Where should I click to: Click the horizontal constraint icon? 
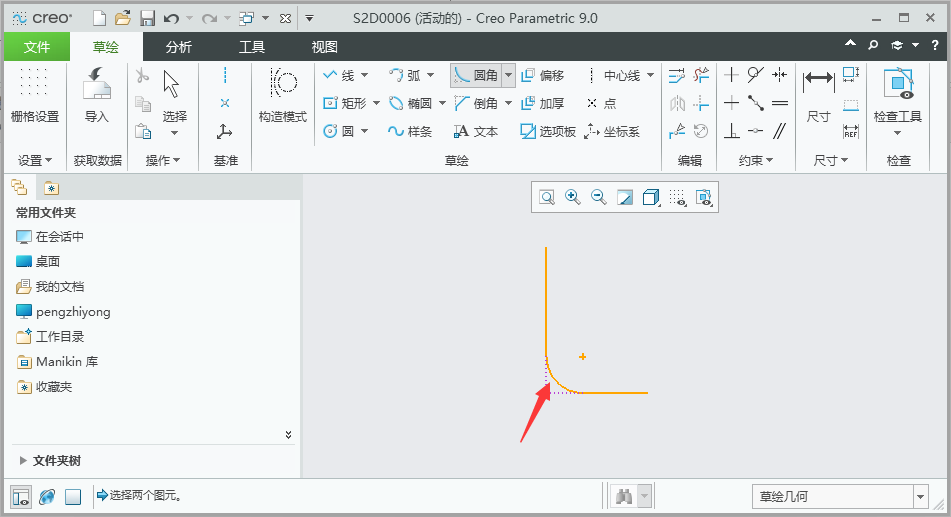click(731, 103)
